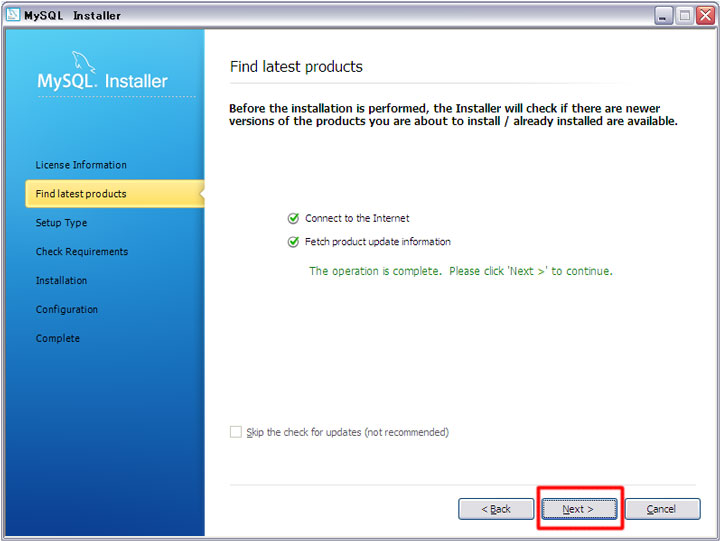720x541 pixels.
Task: Maximize the MySQL Installer window
Action: point(684,16)
